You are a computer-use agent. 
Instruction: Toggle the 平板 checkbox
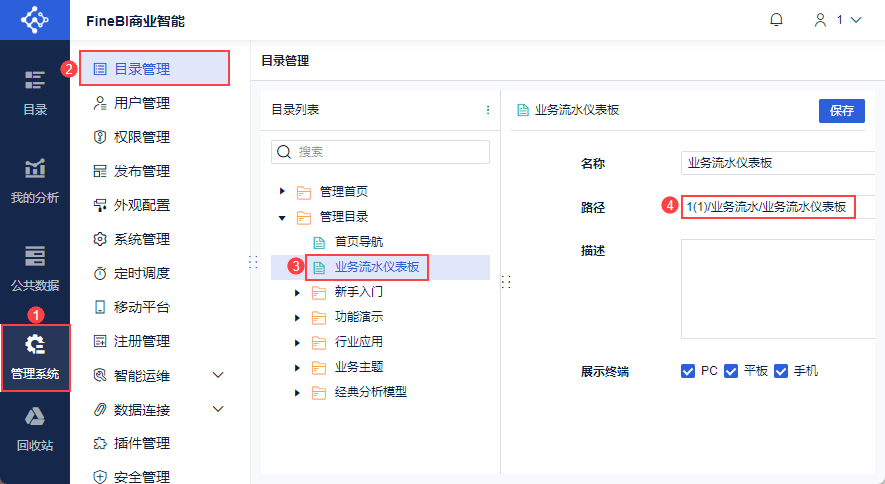[731, 371]
